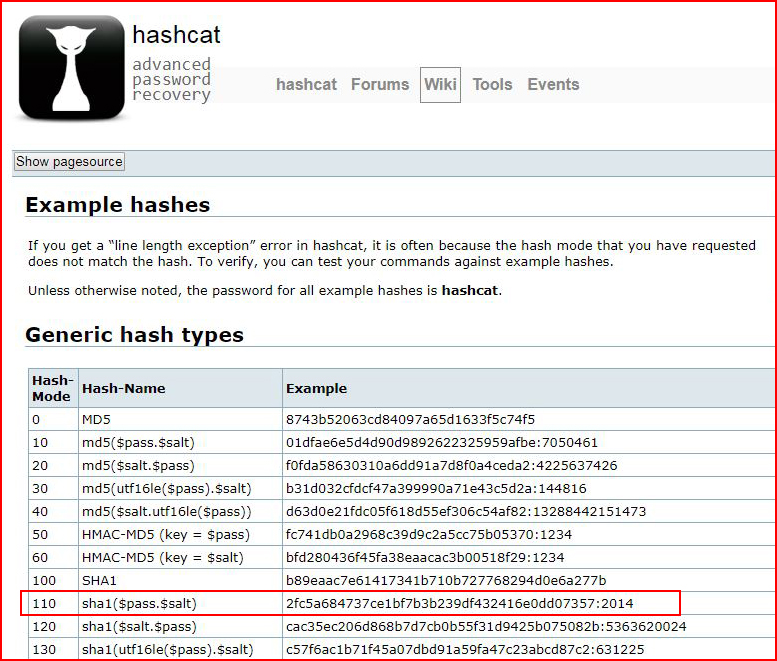The width and height of the screenshot is (777, 661).
Task: Select the MD5 hash name cell
Action: pos(180,420)
